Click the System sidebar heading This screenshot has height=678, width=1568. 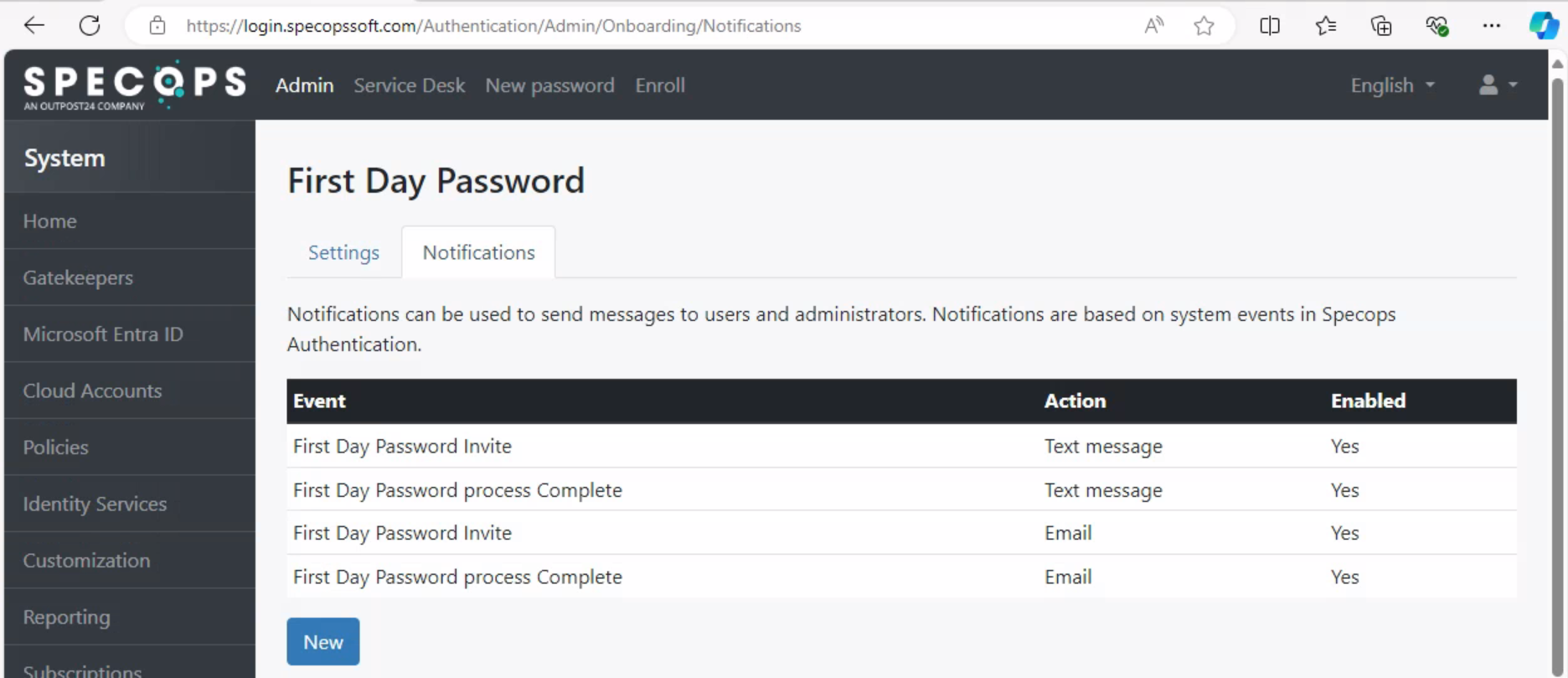click(64, 158)
